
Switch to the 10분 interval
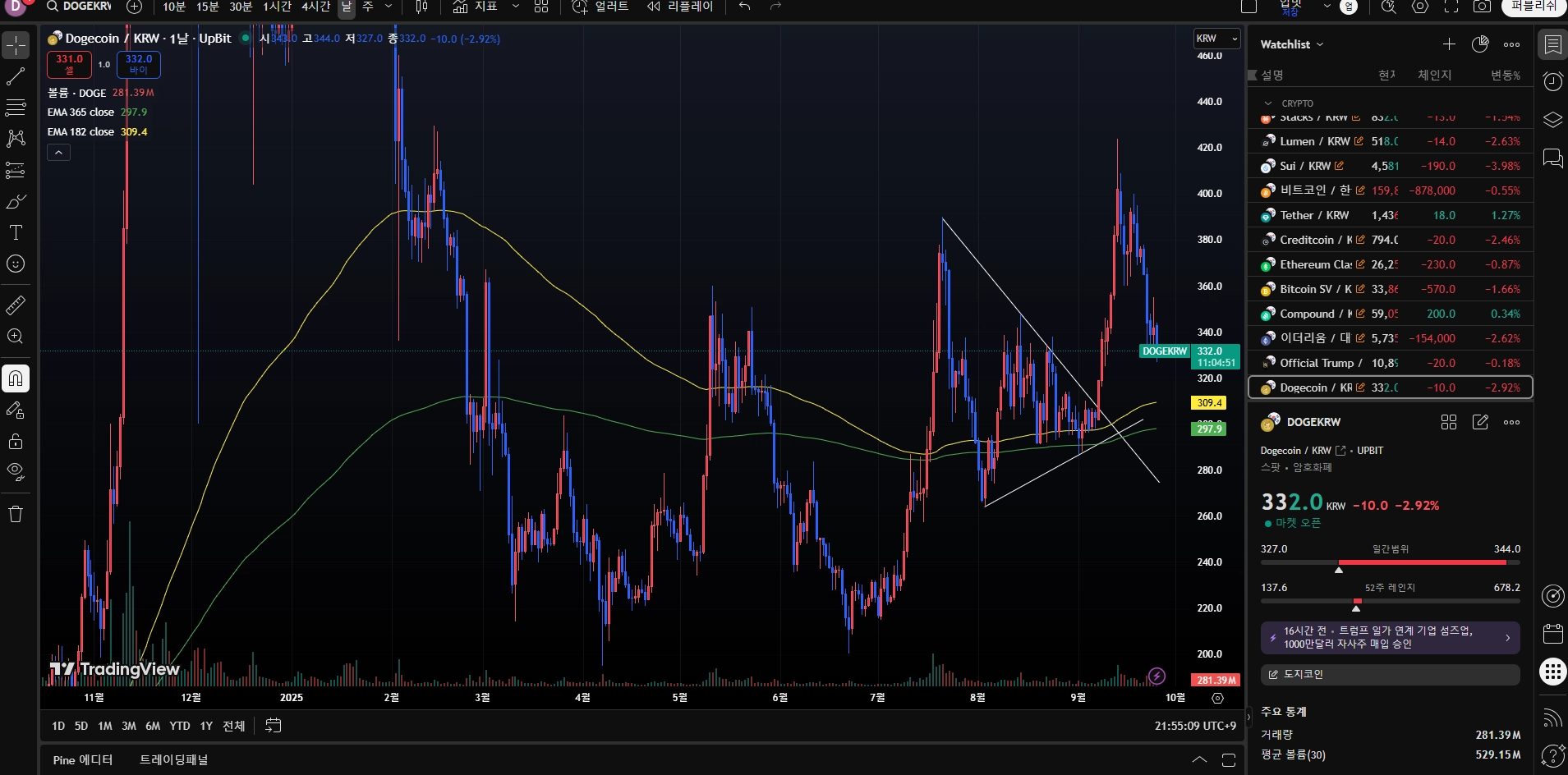pos(174,7)
